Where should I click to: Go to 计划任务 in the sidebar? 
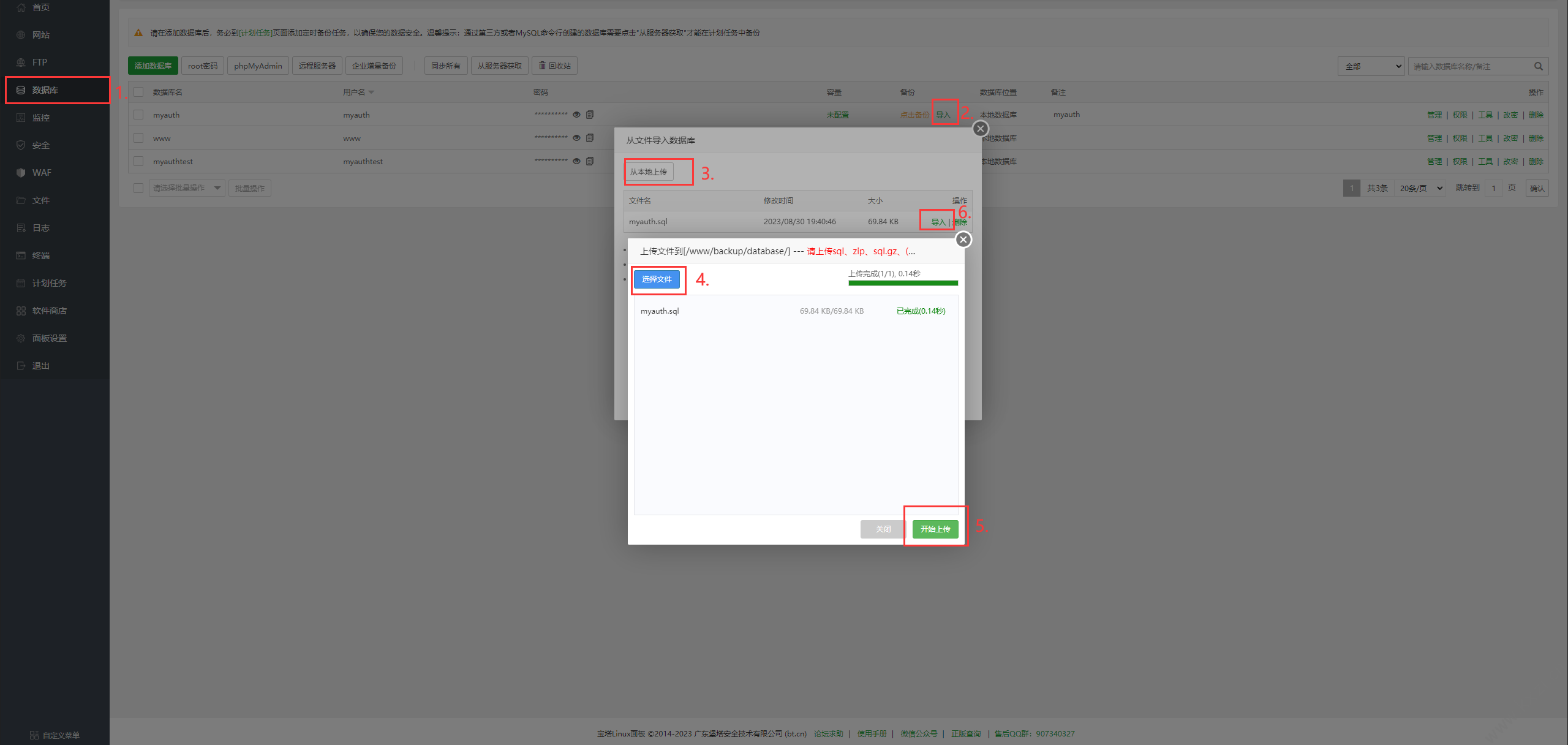49,283
